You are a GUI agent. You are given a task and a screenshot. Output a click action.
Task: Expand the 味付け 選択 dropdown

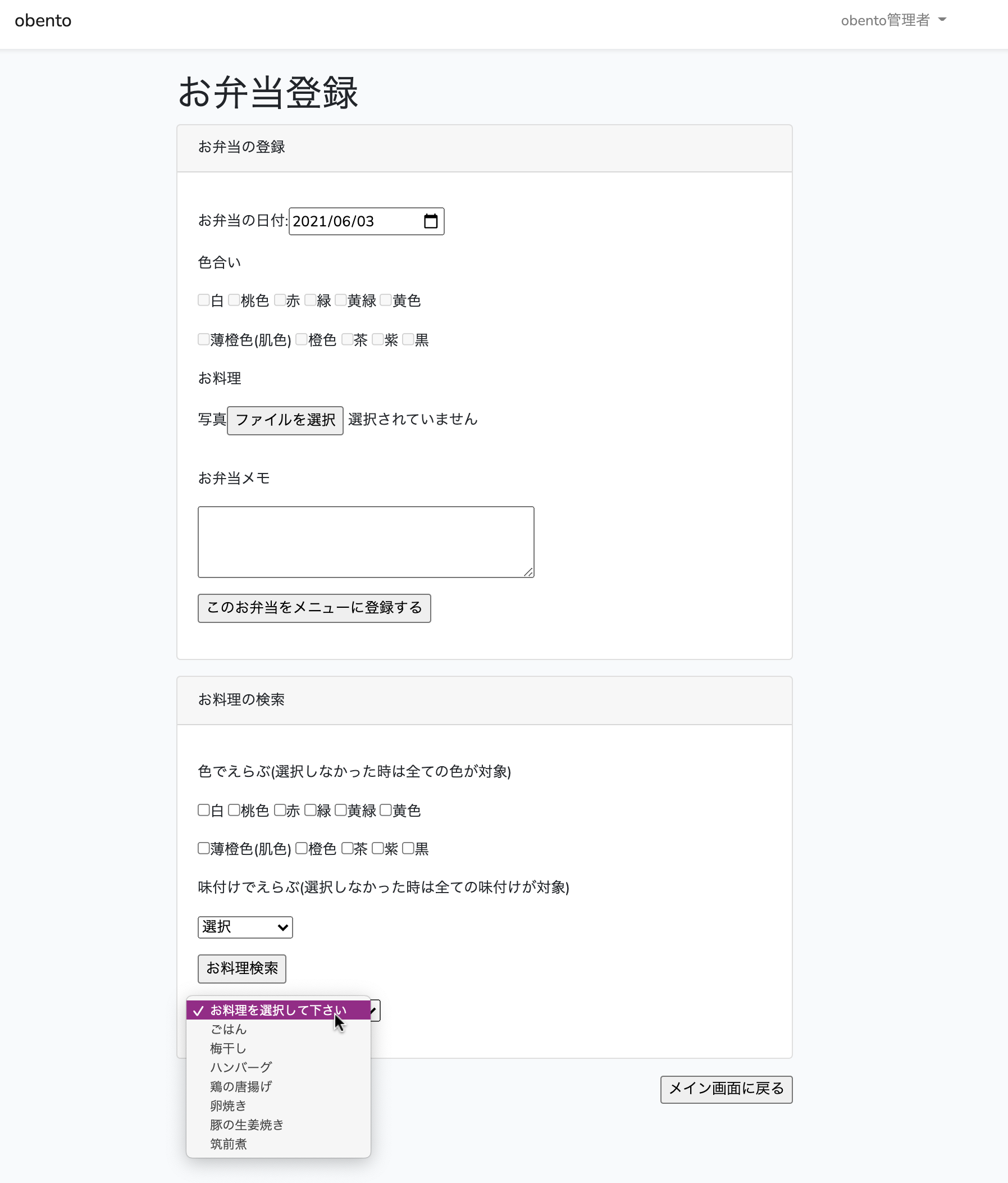coord(245,927)
